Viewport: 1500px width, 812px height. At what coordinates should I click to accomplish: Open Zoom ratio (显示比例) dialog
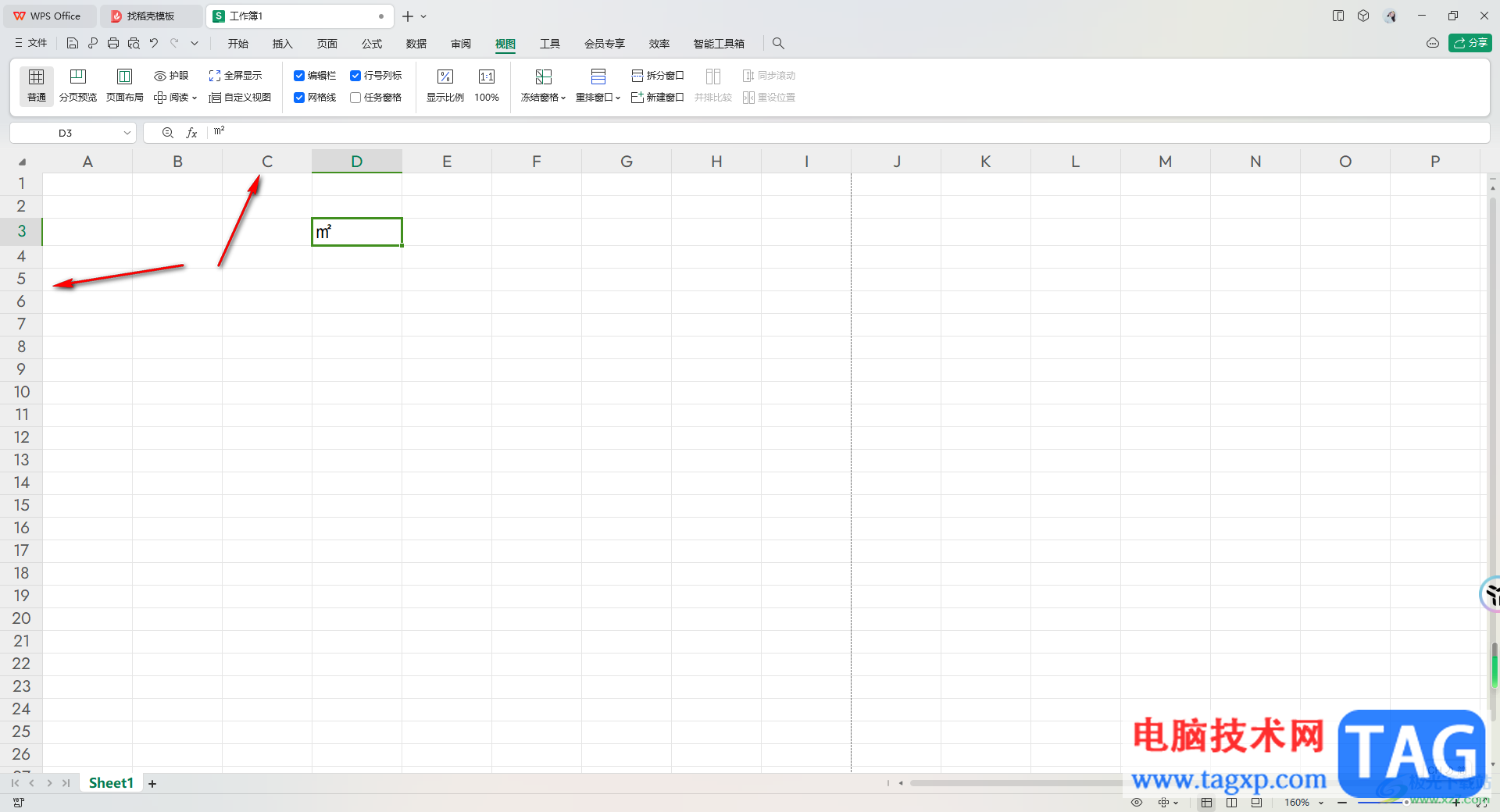tap(445, 86)
